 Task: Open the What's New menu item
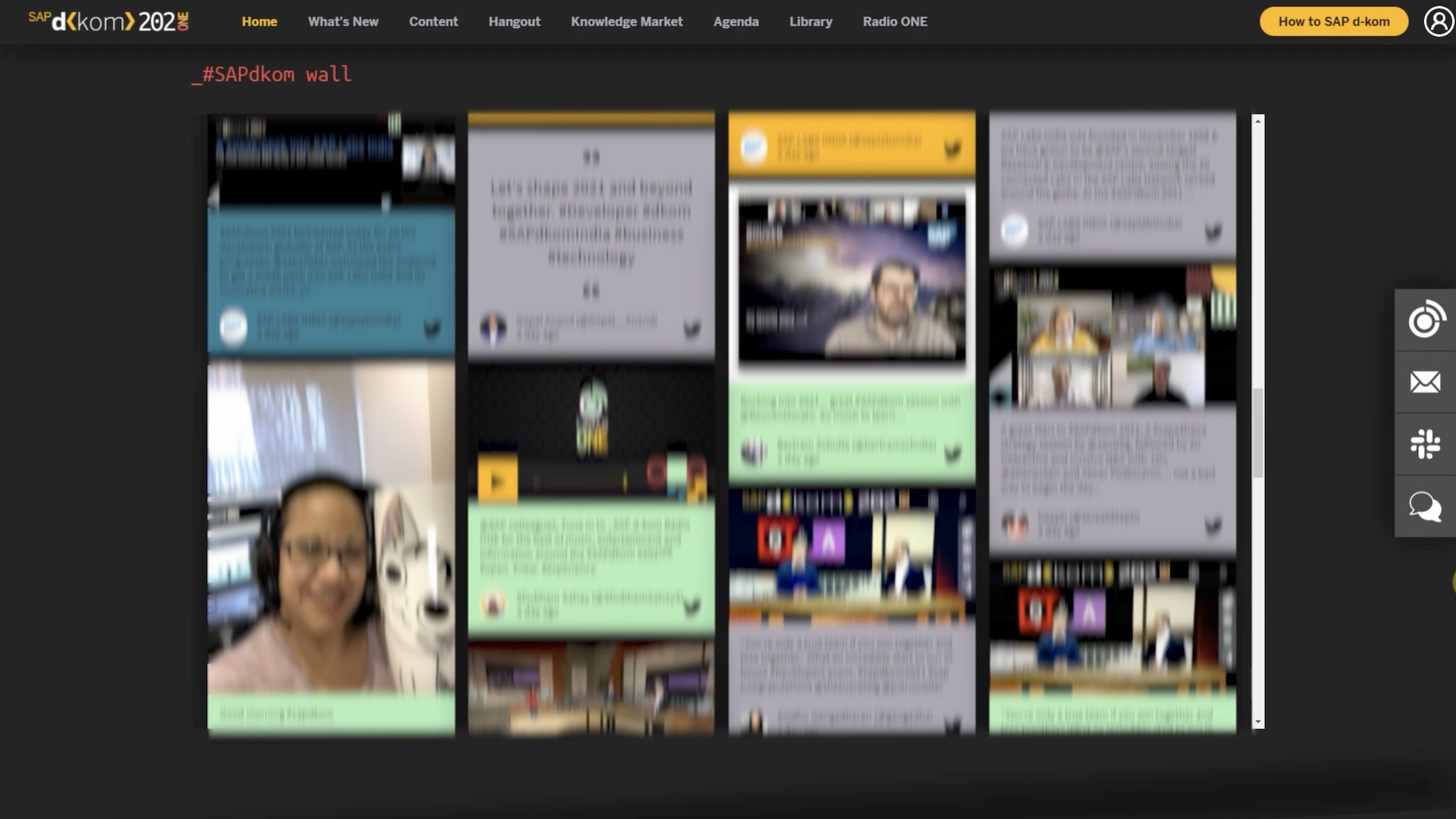pyautogui.click(x=343, y=21)
